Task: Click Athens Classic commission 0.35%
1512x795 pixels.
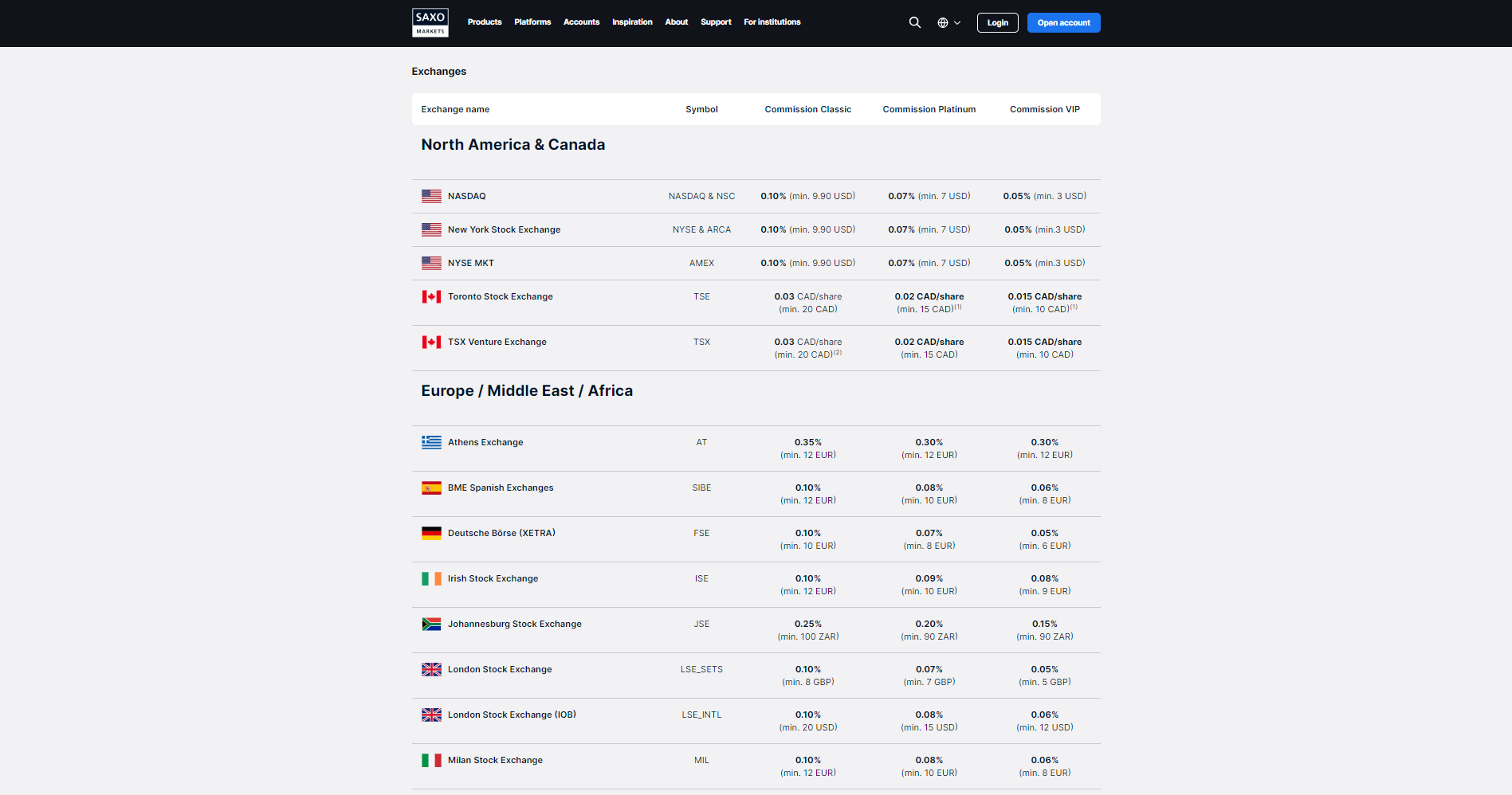Action: (x=808, y=442)
